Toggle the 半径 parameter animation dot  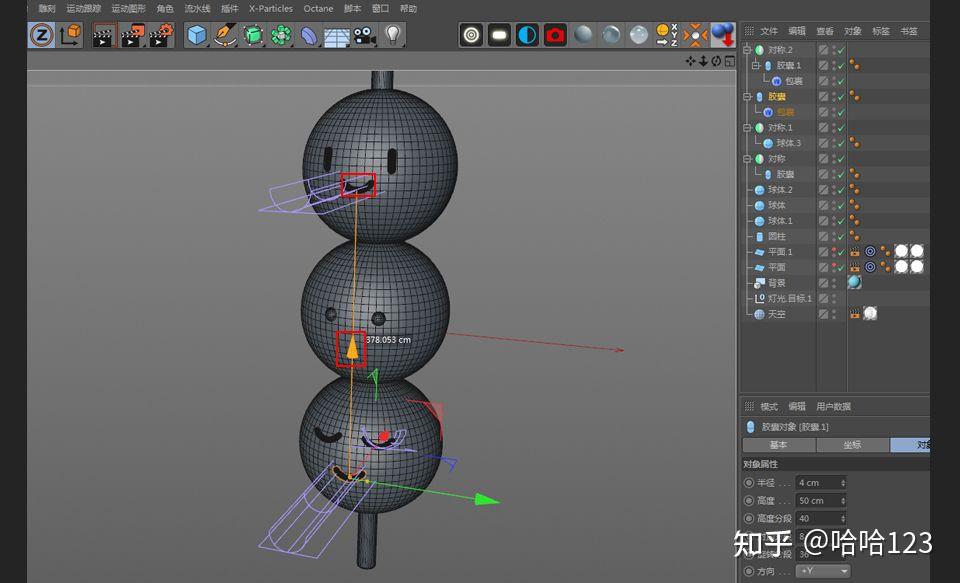(x=749, y=483)
